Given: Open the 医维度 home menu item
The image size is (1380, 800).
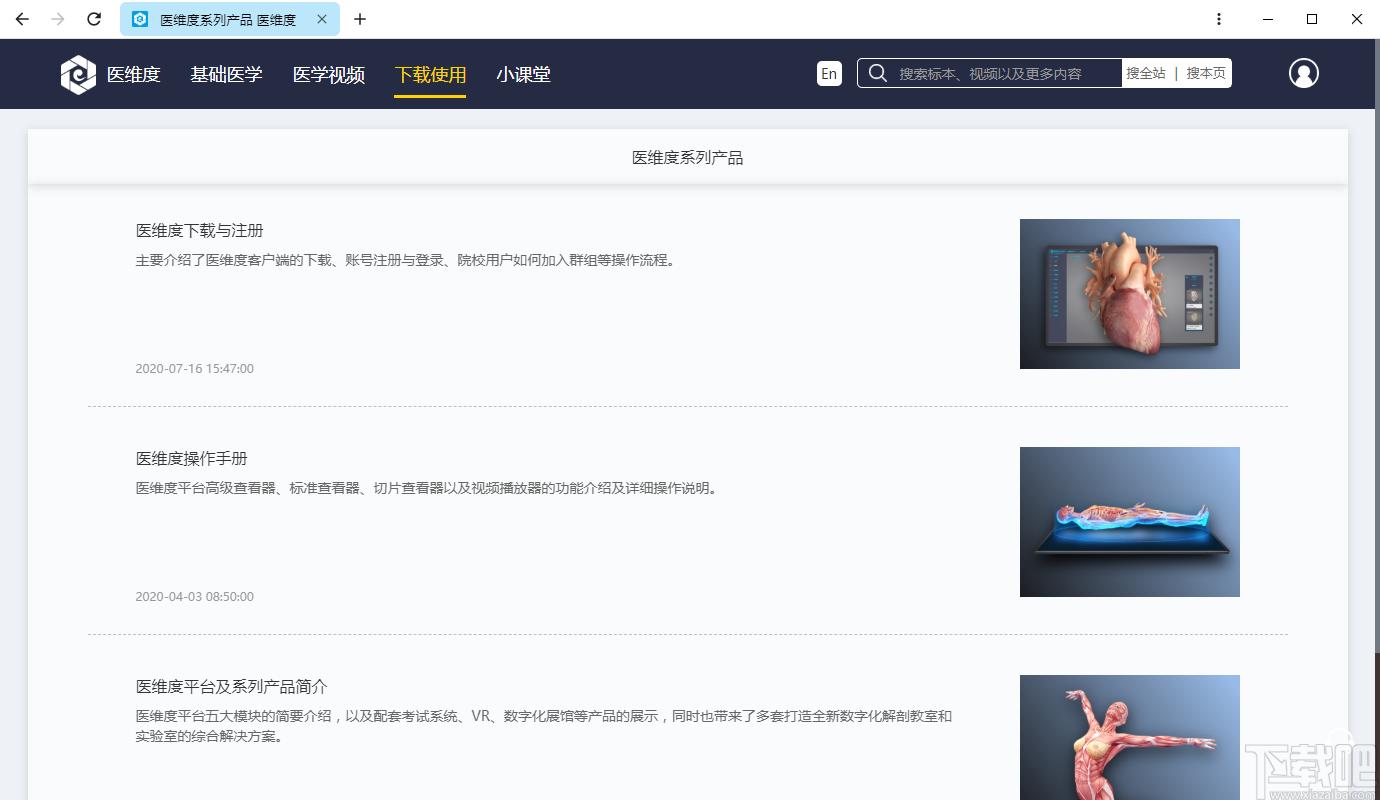Looking at the screenshot, I should tap(133, 74).
